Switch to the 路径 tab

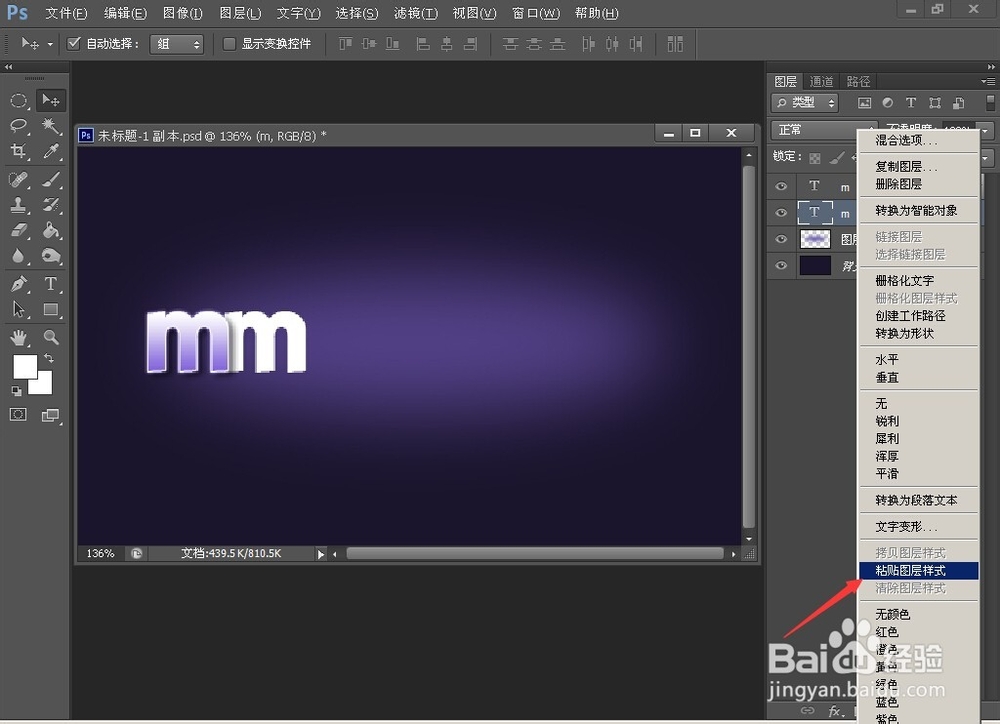click(858, 82)
